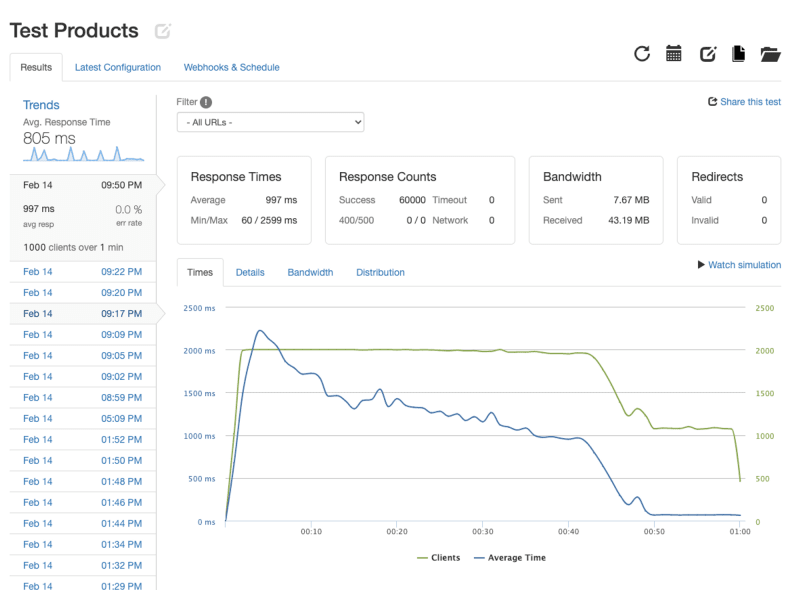The height and width of the screenshot is (590, 800).
Task: Click the Filter info exclamation icon
Action: [206, 102]
